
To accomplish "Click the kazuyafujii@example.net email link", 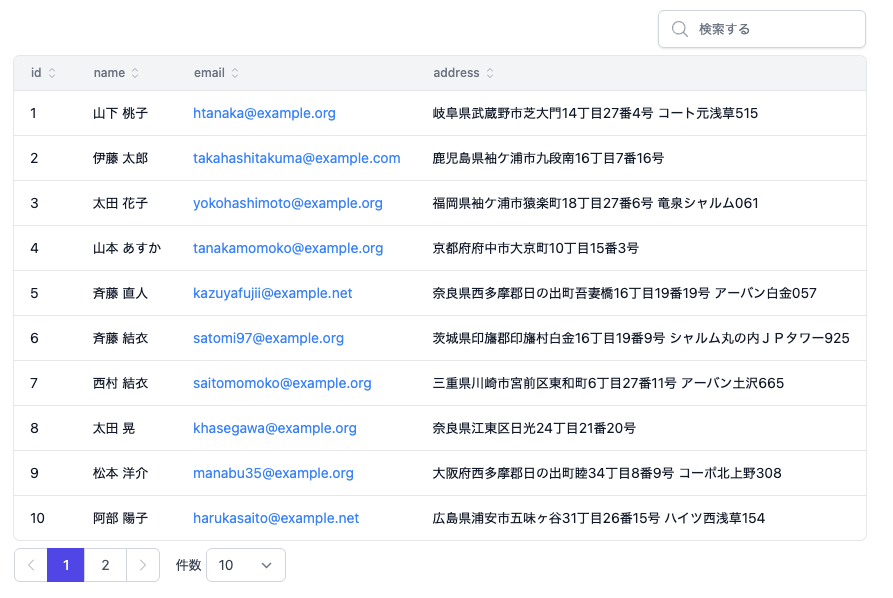I will point(272,293).
